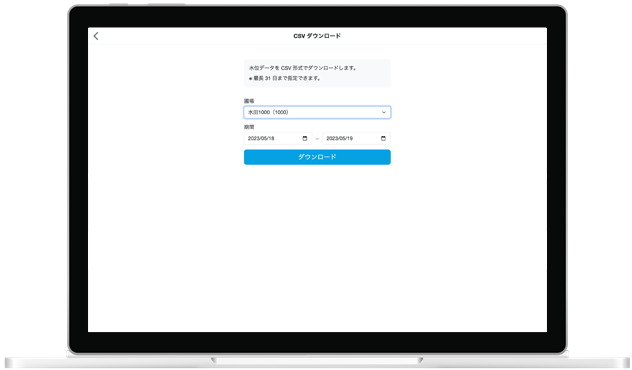632x370 pixels.
Task: Open calendar picker for start date
Action: tap(305, 138)
